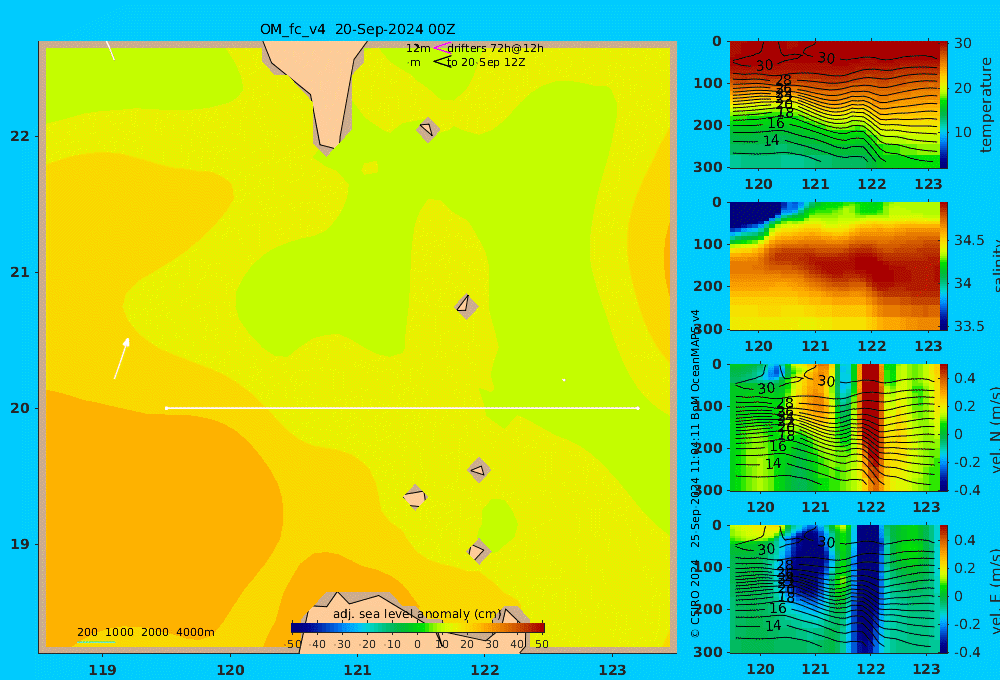Image resolution: width=1000 pixels, height=680 pixels.
Task: Click the longitude label '119' on main map
Action: pyautogui.click(x=103, y=670)
